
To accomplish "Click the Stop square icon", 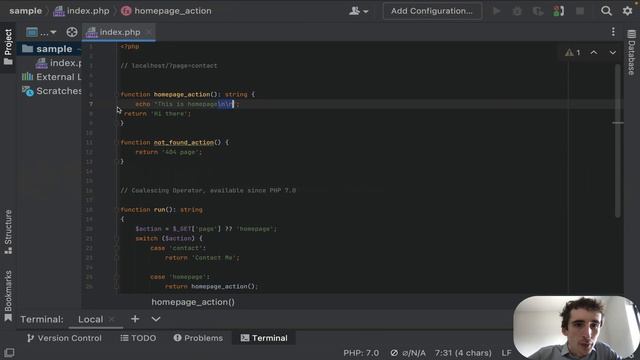I will coord(580,11).
